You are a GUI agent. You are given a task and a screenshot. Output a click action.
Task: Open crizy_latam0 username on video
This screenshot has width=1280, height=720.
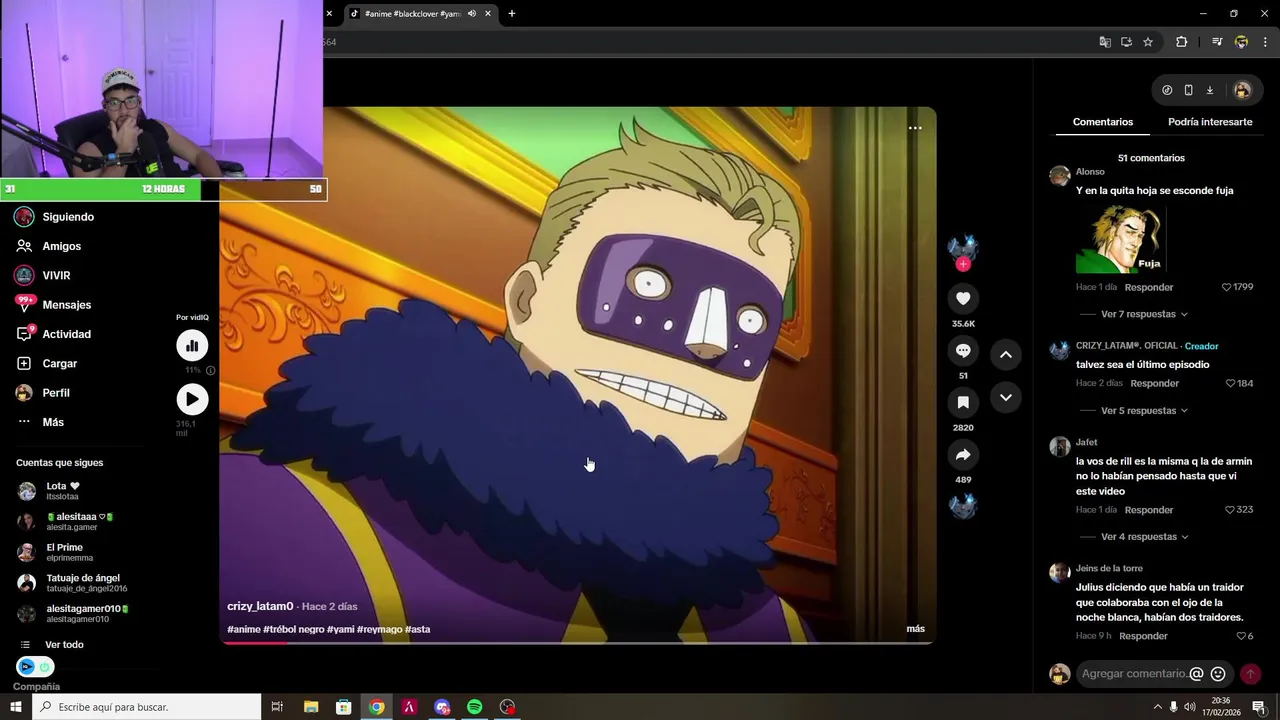click(x=260, y=606)
